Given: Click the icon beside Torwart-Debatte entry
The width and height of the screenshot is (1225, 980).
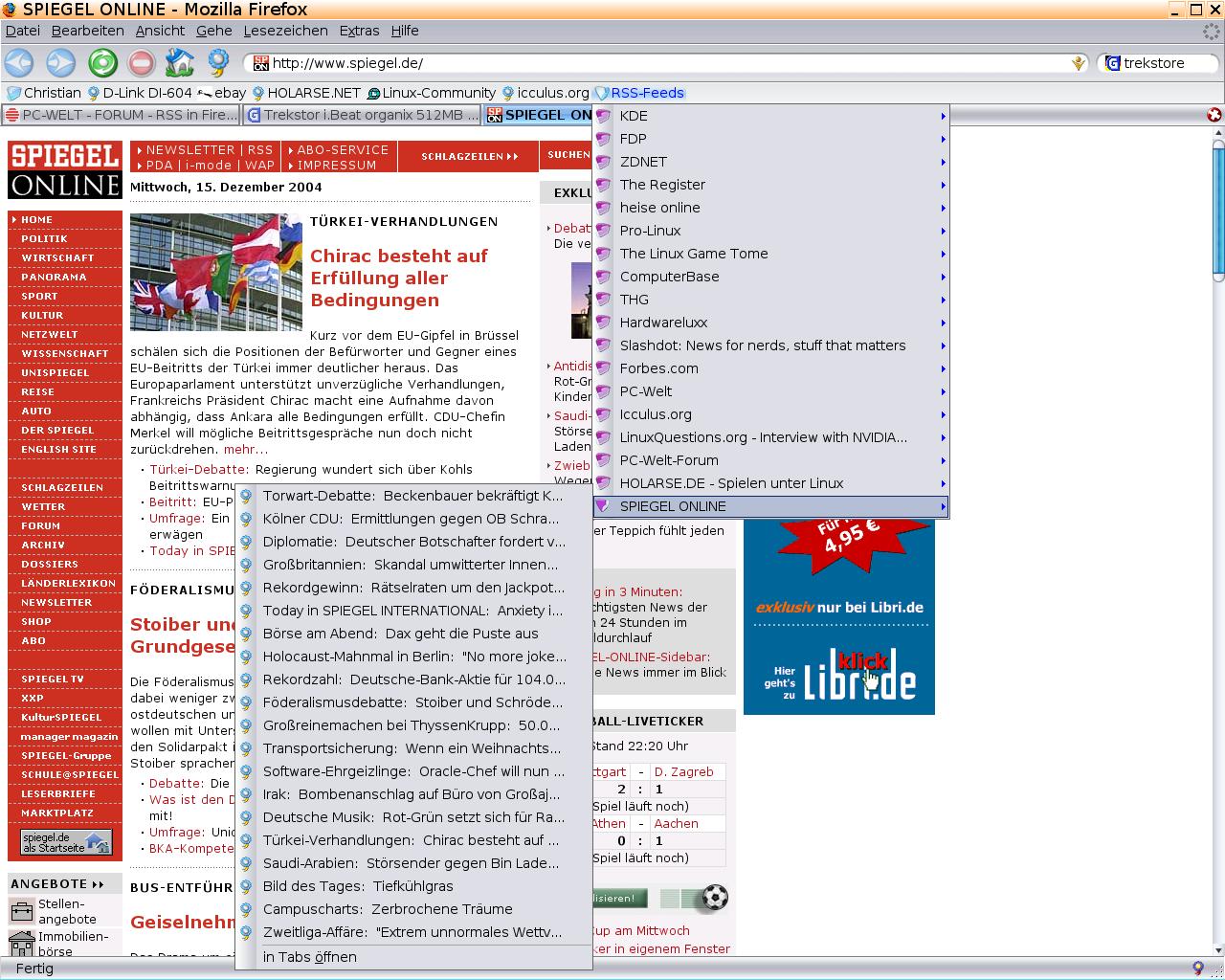Looking at the screenshot, I should pyautogui.click(x=246, y=496).
